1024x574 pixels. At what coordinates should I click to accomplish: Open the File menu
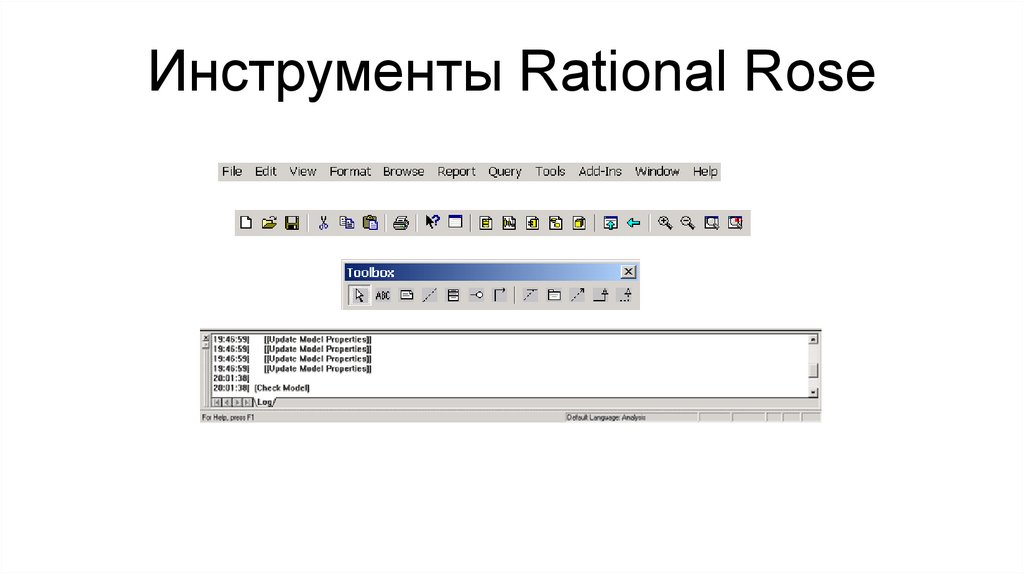pyautogui.click(x=232, y=171)
